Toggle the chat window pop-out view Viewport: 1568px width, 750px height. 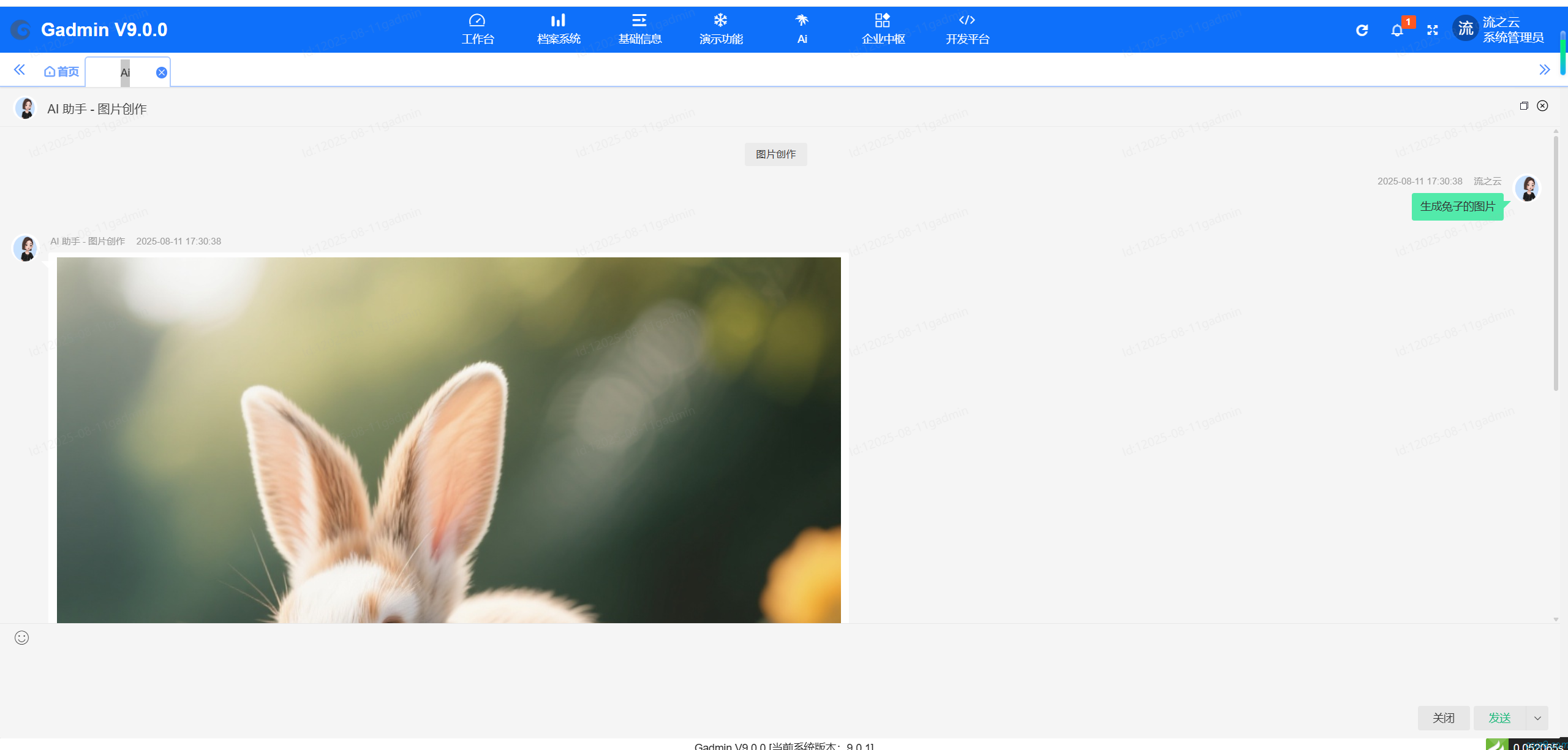1524,105
